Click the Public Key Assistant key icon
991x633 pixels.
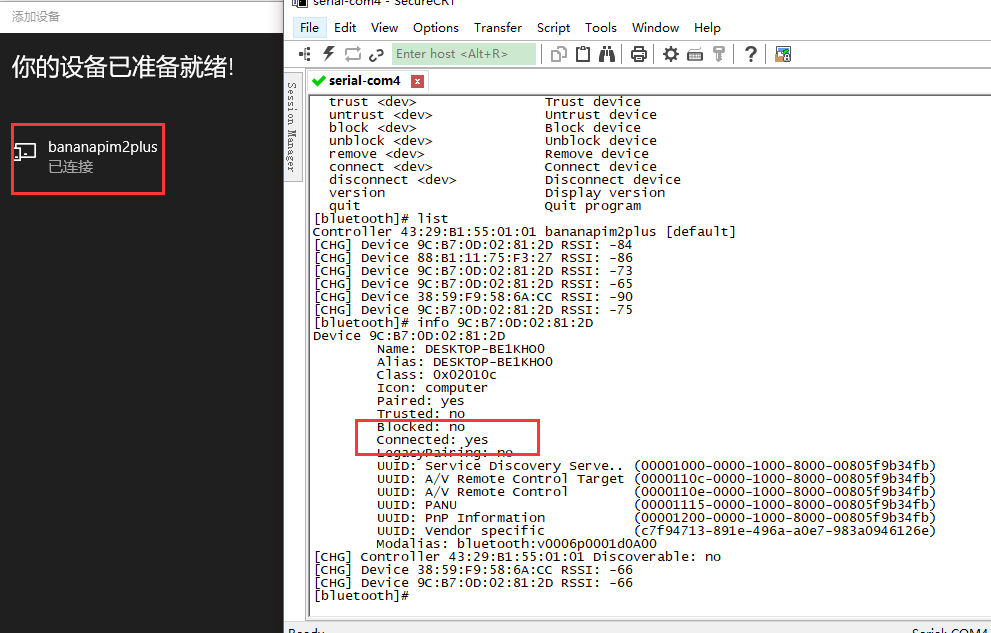point(719,54)
